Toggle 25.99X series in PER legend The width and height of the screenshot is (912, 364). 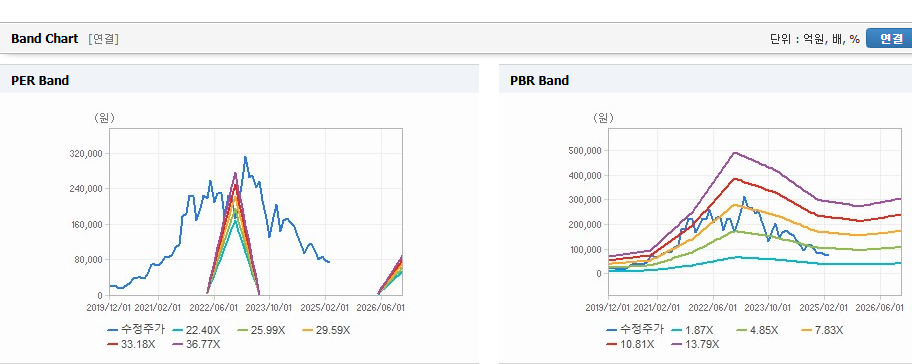click(x=262, y=330)
